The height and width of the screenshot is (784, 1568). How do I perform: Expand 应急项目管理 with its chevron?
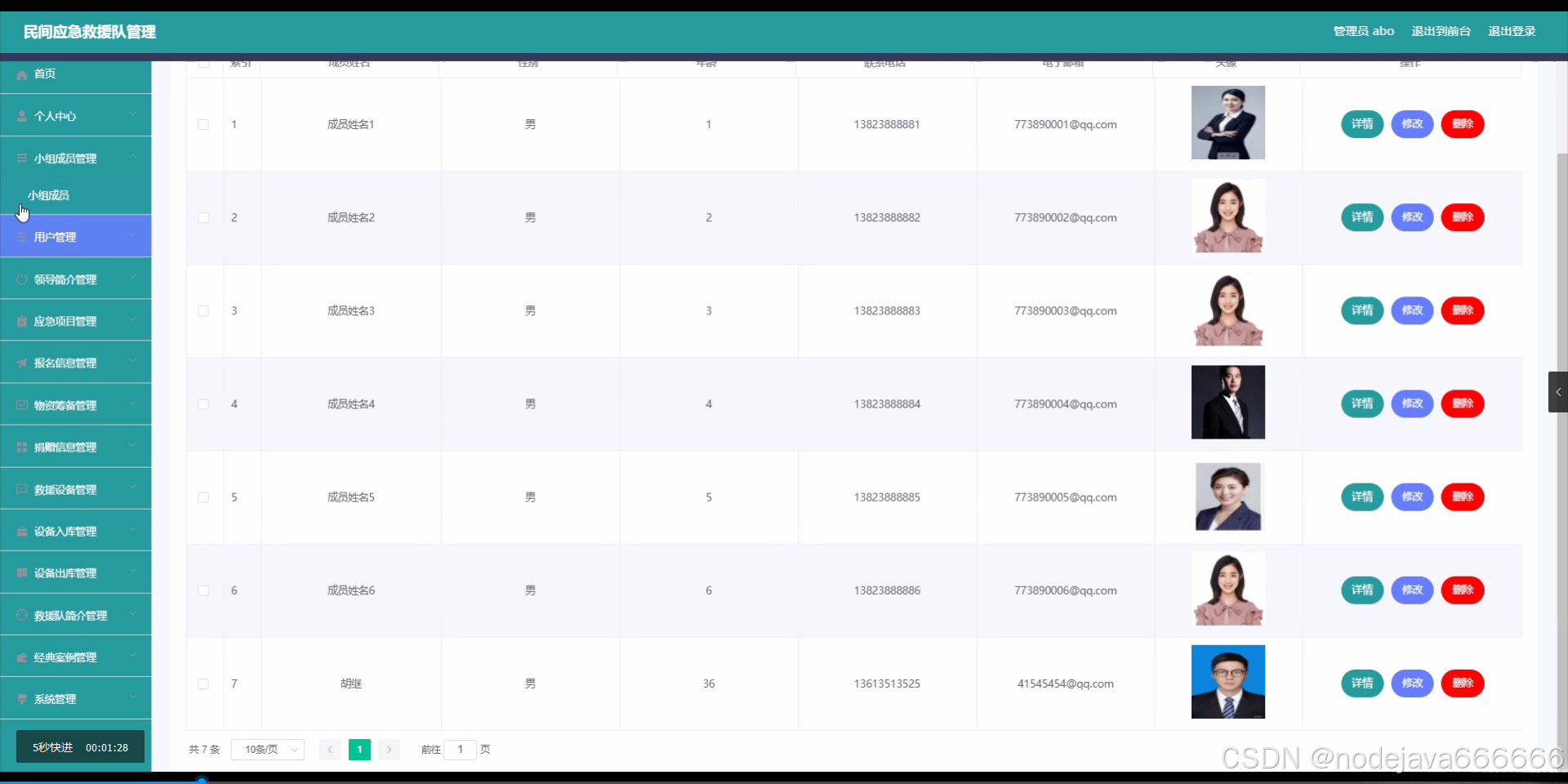click(x=133, y=320)
